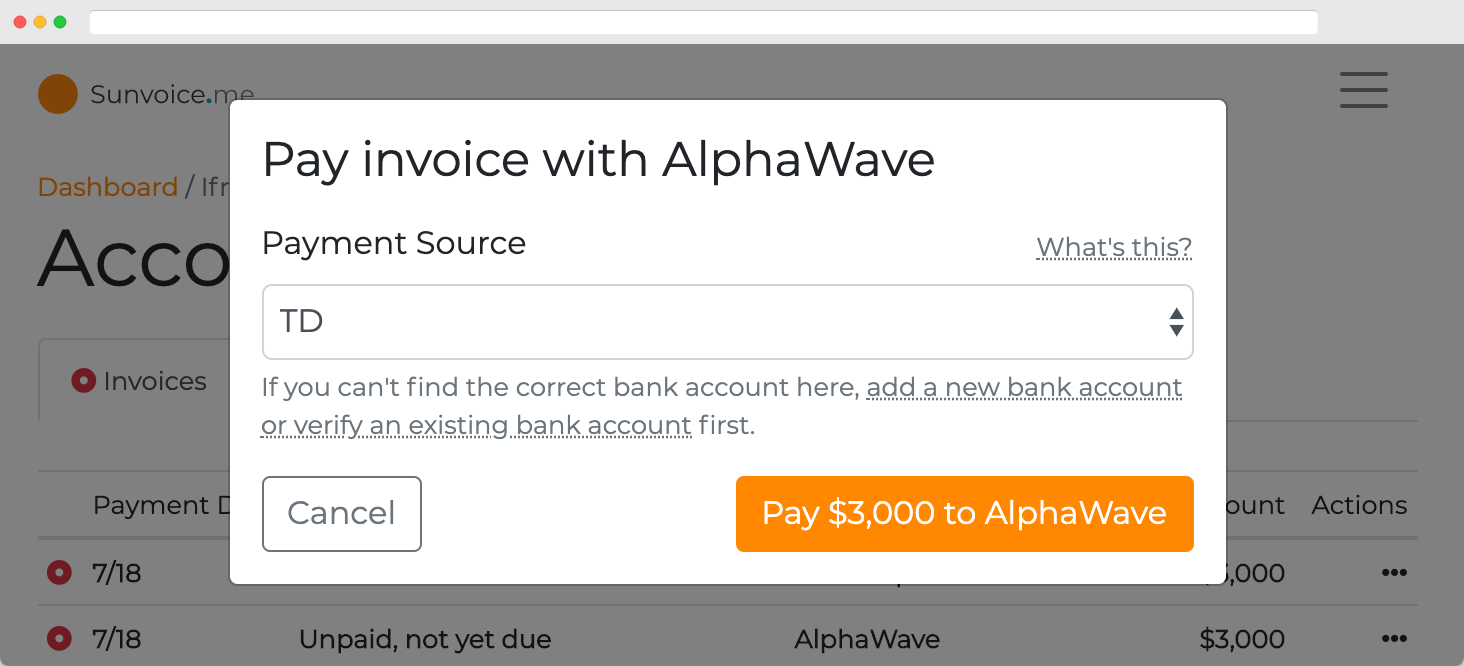
Task: Click the orange Sunvoice logo circle
Action: click(58, 94)
